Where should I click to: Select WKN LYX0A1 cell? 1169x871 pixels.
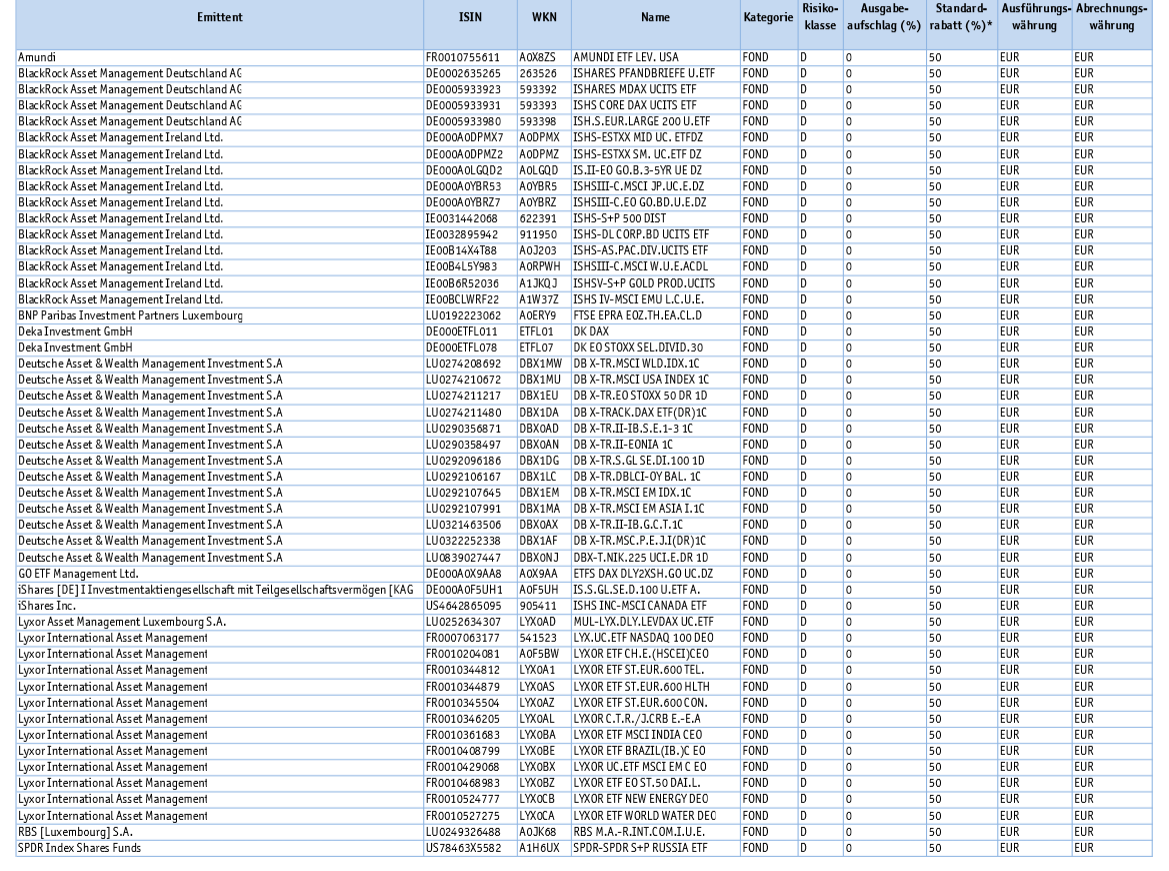[544, 670]
